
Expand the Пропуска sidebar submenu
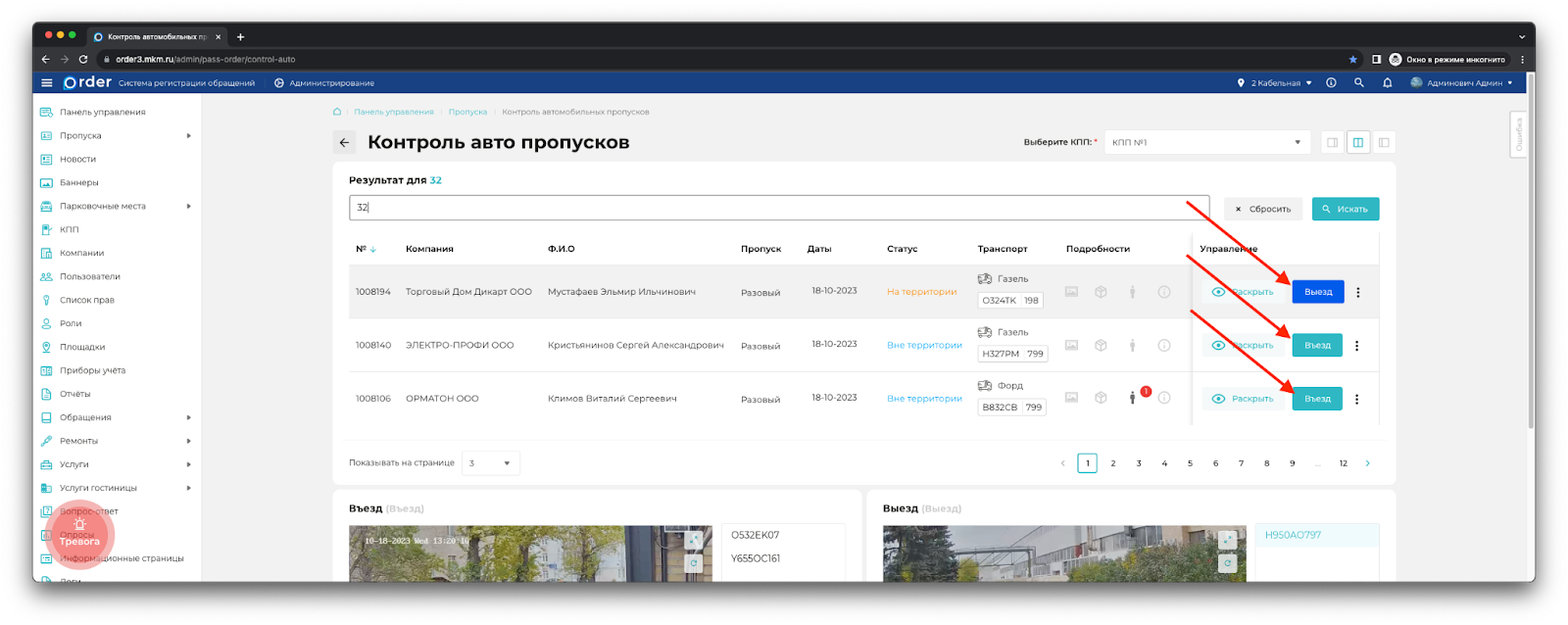[x=188, y=136]
